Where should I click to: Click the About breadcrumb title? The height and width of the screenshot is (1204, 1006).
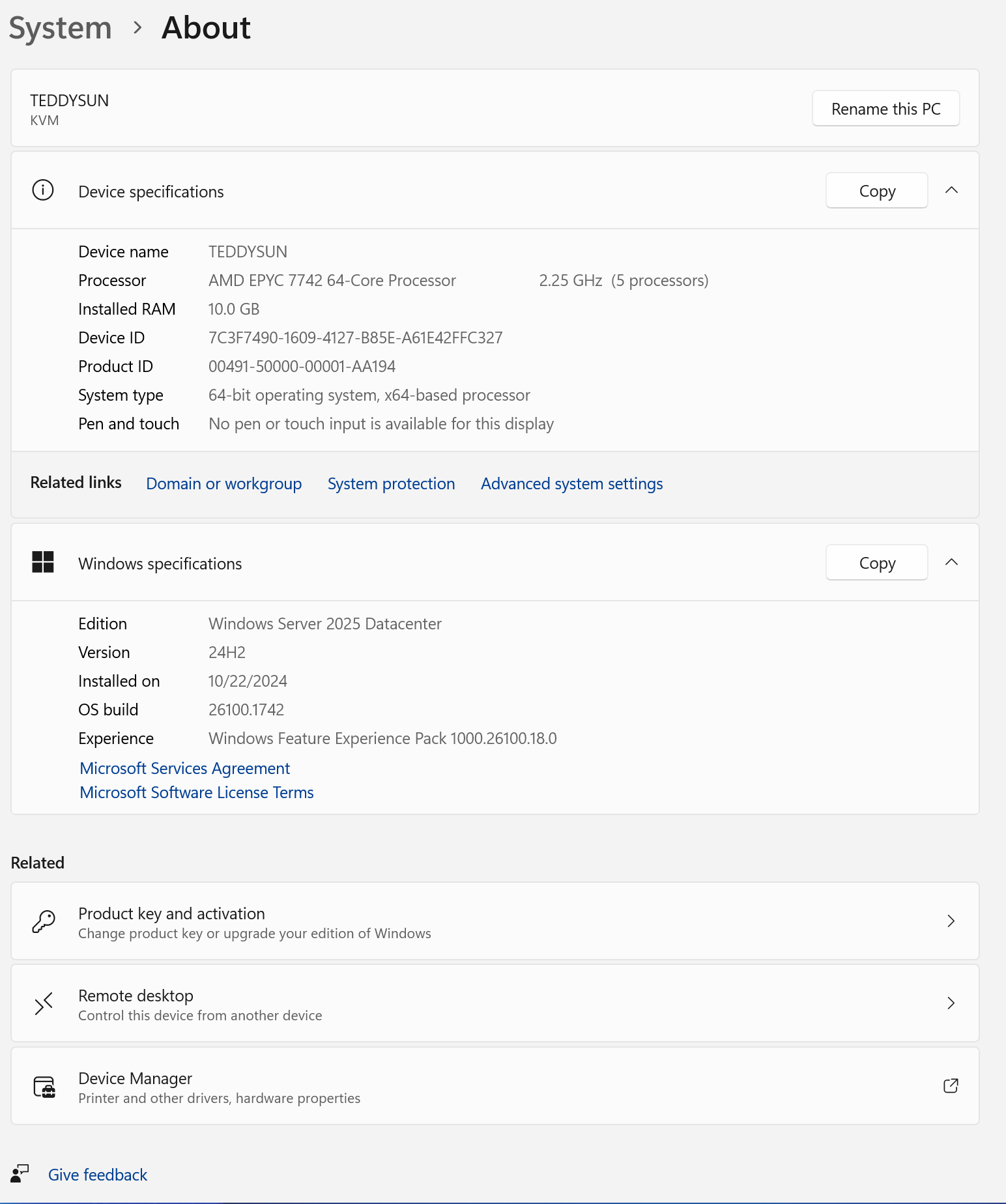[206, 28]
